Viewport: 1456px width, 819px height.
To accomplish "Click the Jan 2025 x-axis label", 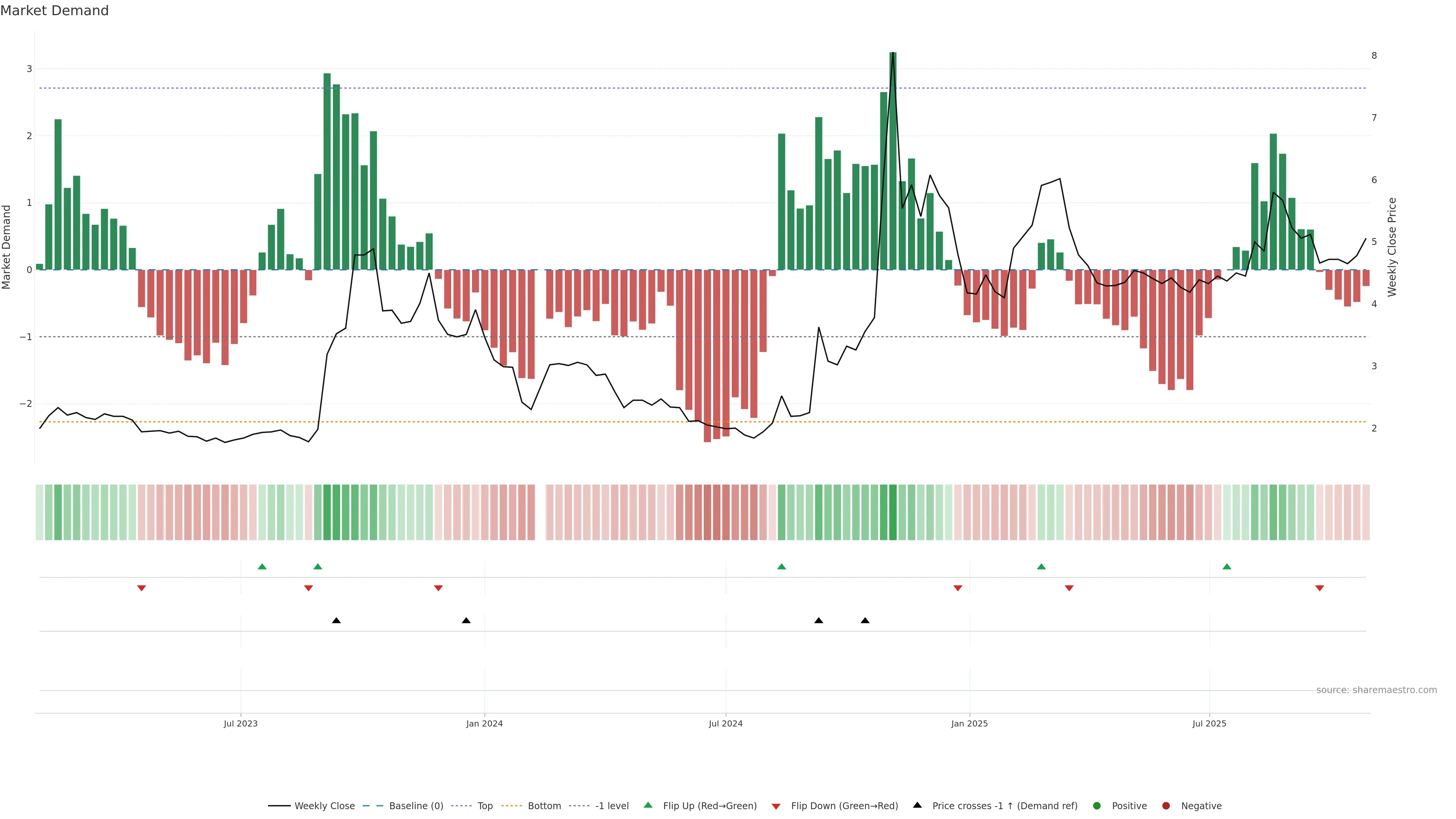I will (970, 723).
